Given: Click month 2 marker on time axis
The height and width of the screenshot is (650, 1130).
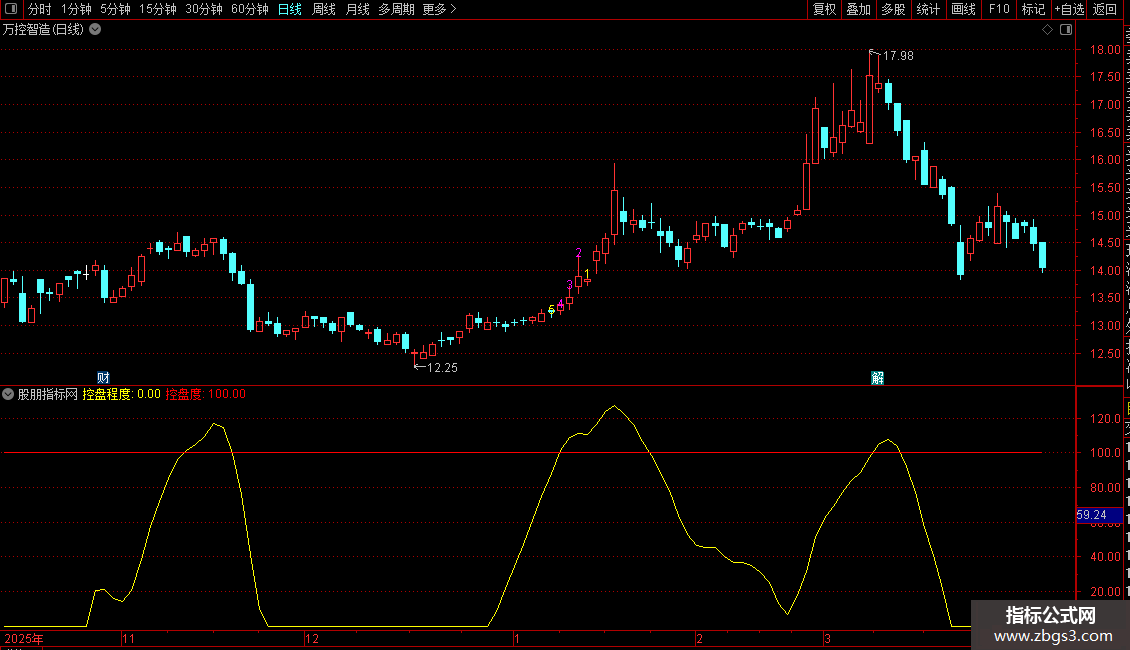Looking at the screenshot, I should tap(699, 639).
